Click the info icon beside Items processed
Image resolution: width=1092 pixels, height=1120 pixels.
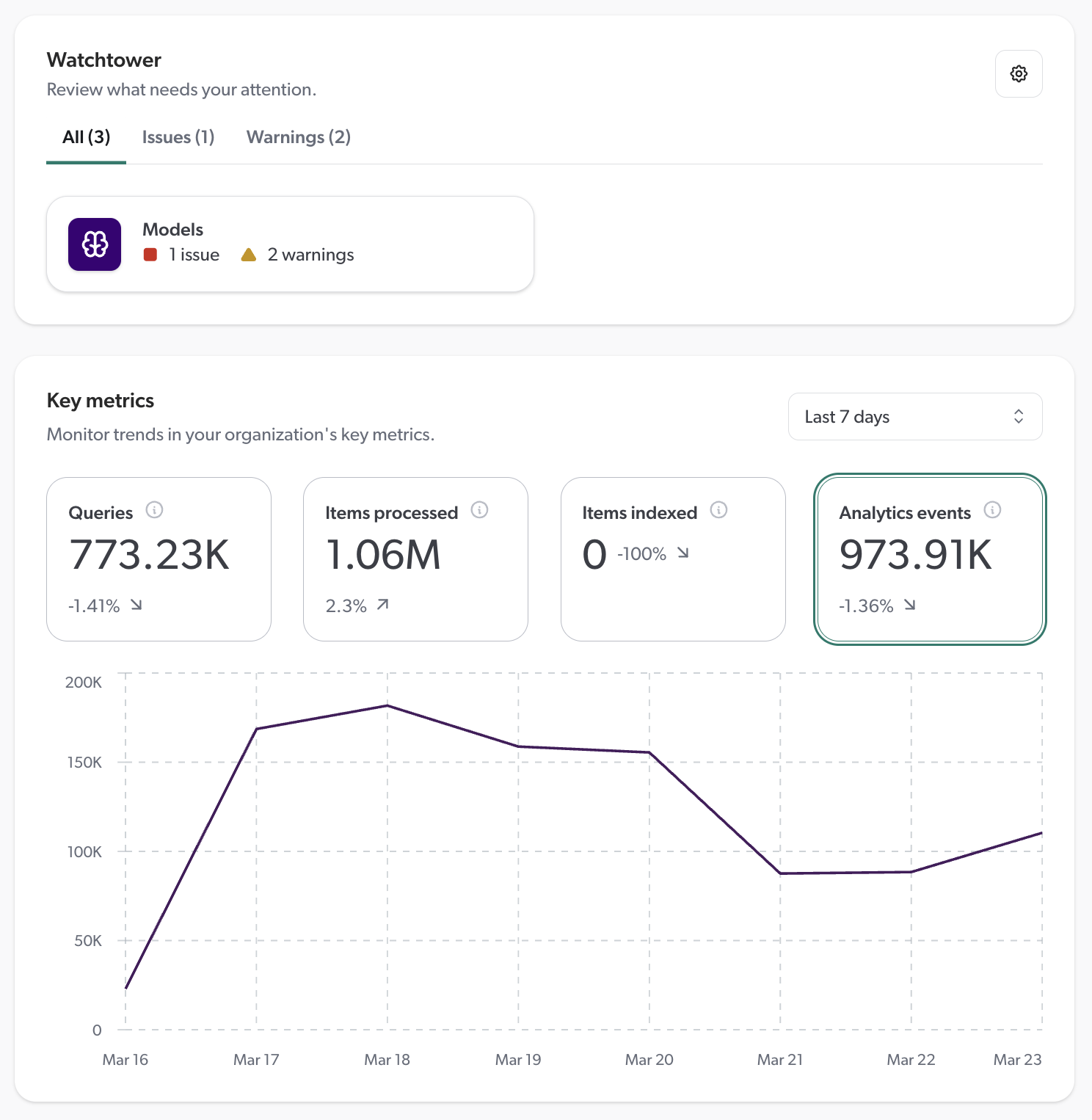click(479, 510)
